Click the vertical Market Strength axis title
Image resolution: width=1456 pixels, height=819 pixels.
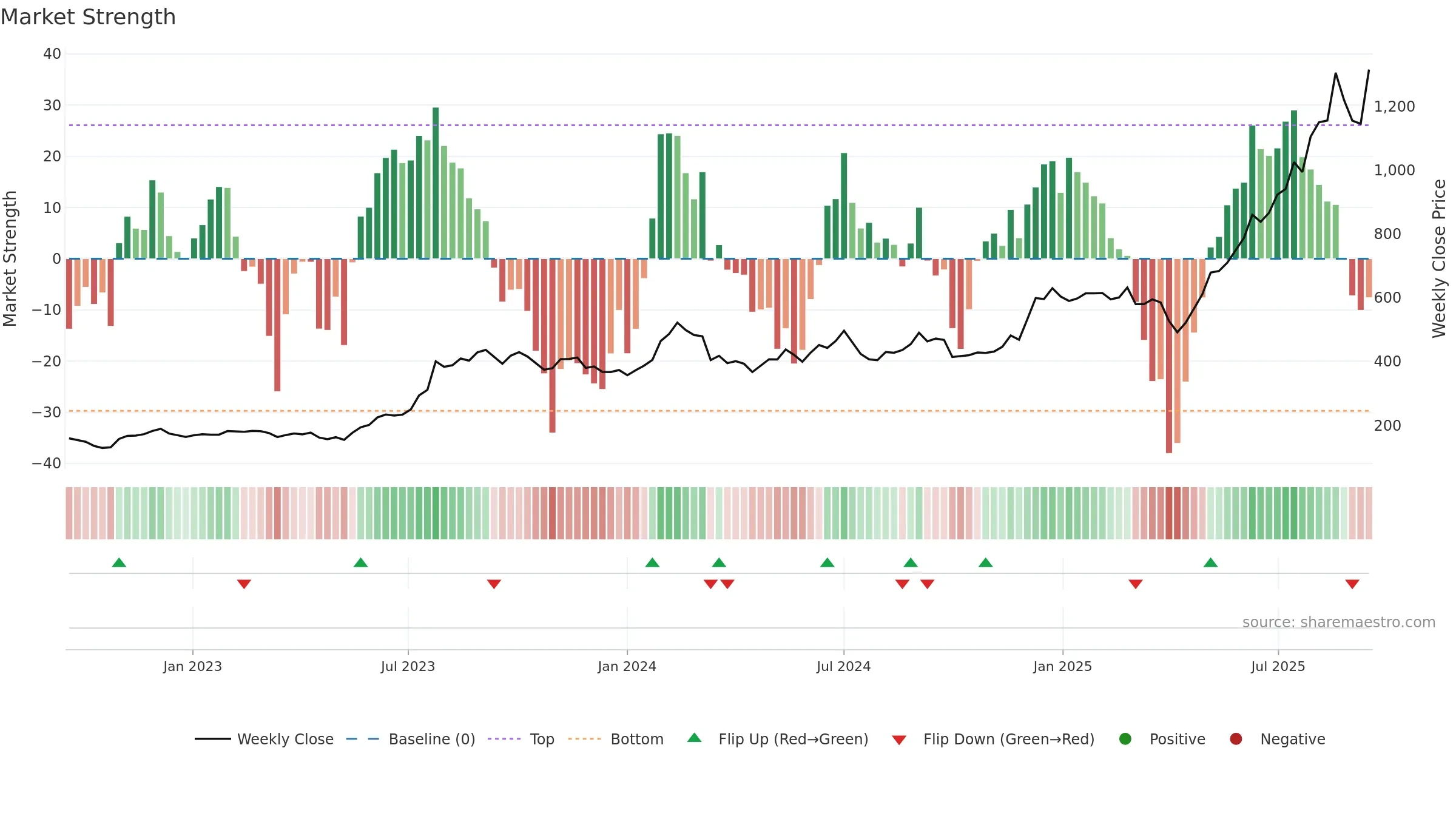[10, 258]
